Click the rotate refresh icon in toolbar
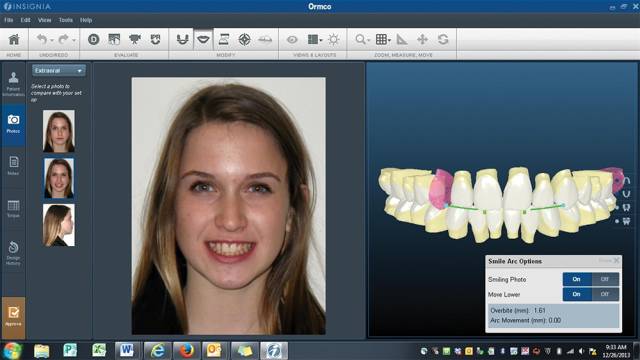This screenshot has width=640, height=360. coord(443,39)
